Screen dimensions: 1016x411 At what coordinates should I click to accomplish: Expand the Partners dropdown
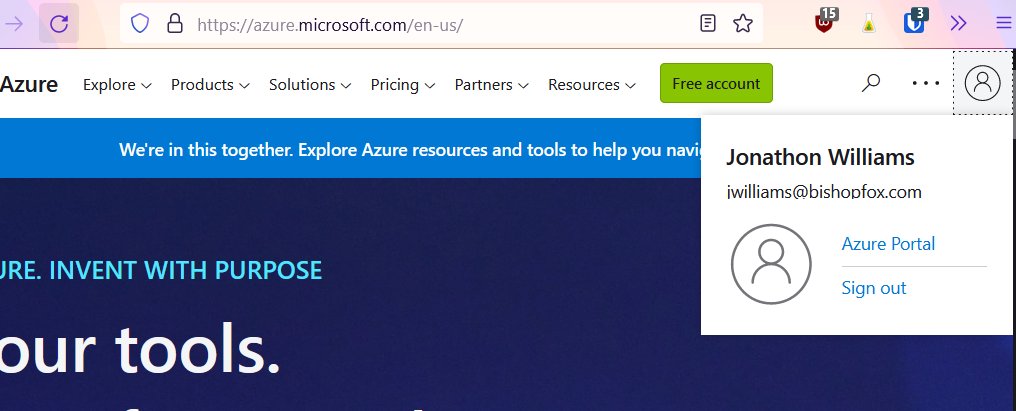tap(491, 84)
